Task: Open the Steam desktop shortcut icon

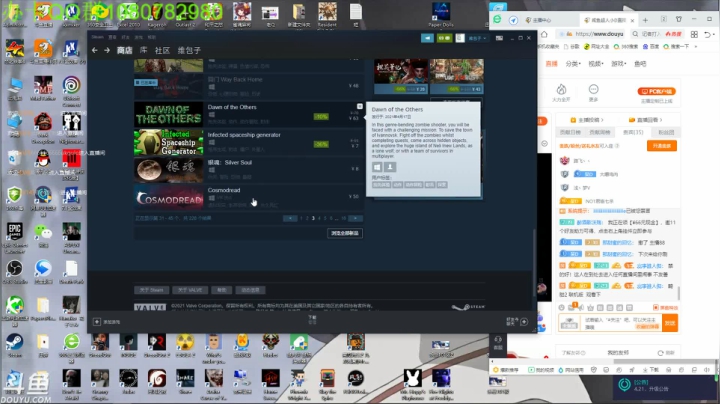Action: click(14, 345)
